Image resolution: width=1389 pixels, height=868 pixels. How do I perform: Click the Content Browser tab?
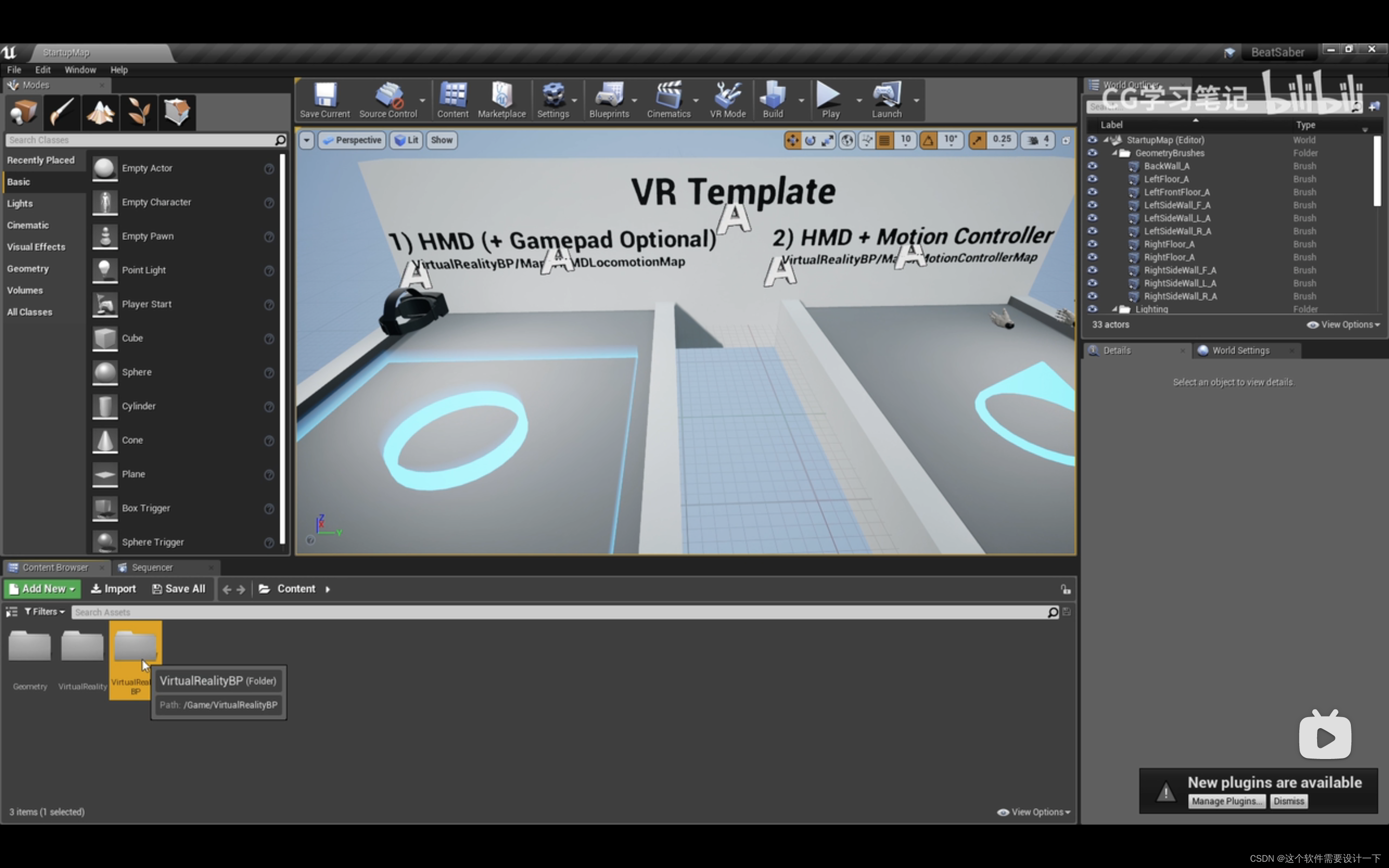pyautogui.click(x=55, y=567)
